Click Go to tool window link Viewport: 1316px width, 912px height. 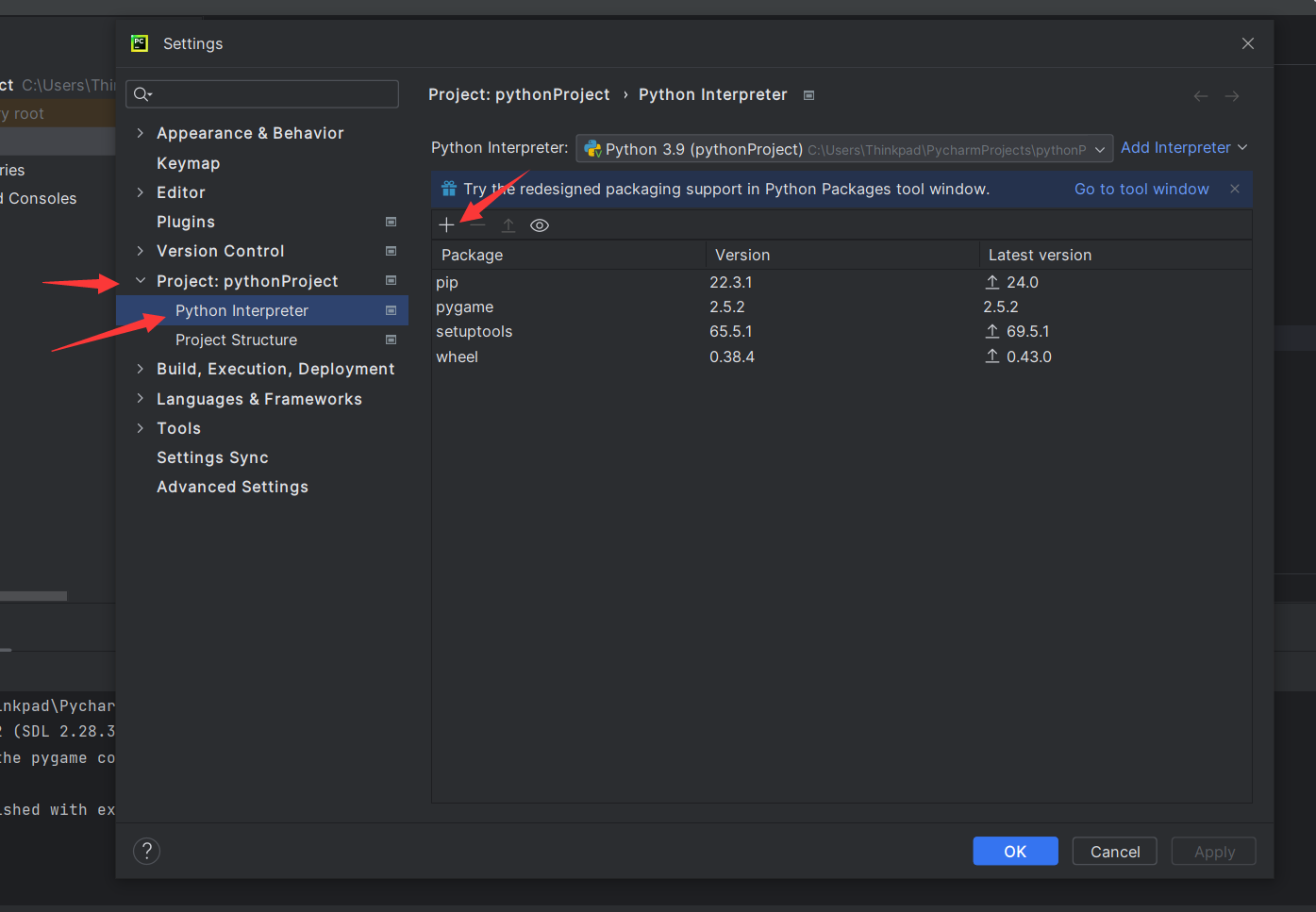coord(1141,189)
